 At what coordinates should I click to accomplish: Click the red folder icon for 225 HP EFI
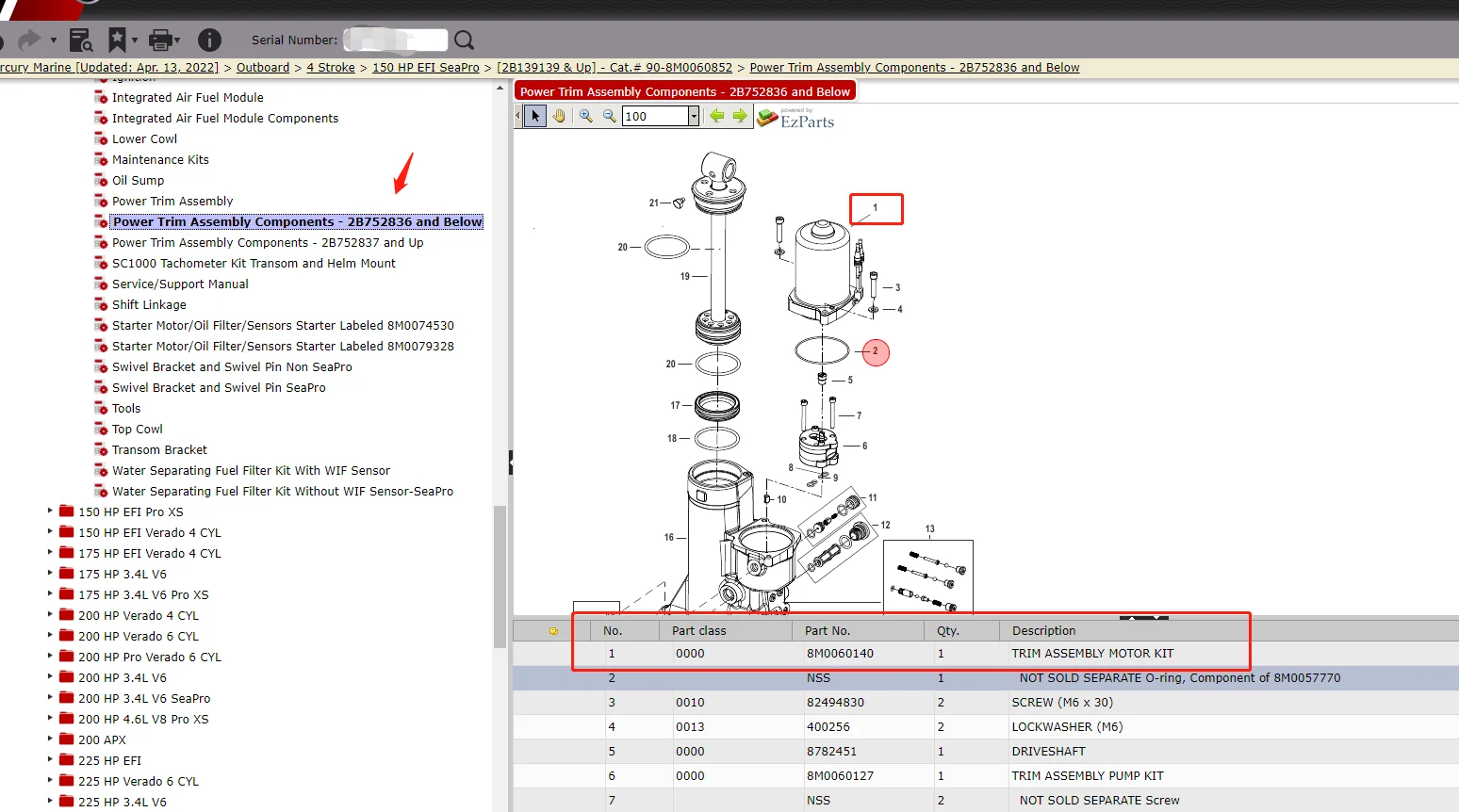click(x=66, y=760)
